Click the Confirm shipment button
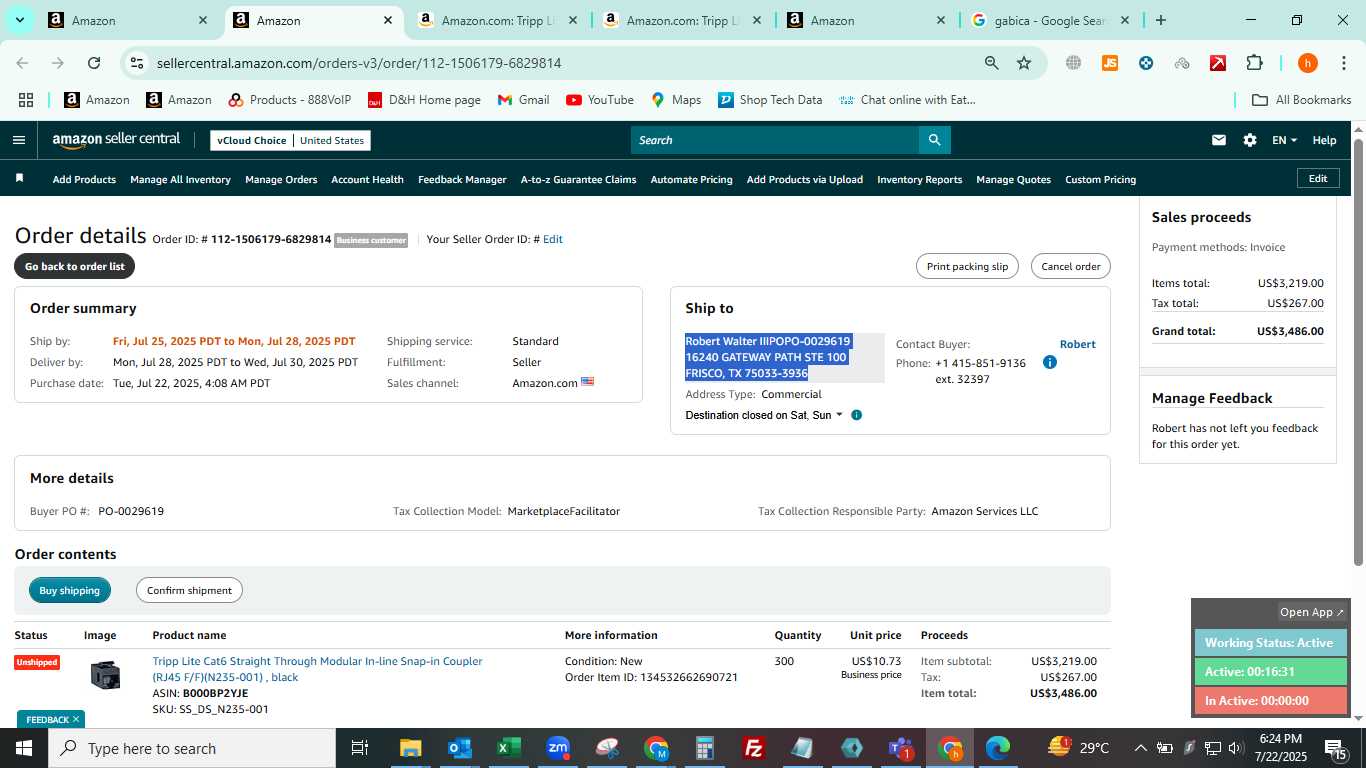 pyautogui.click(x=189, y=590)
